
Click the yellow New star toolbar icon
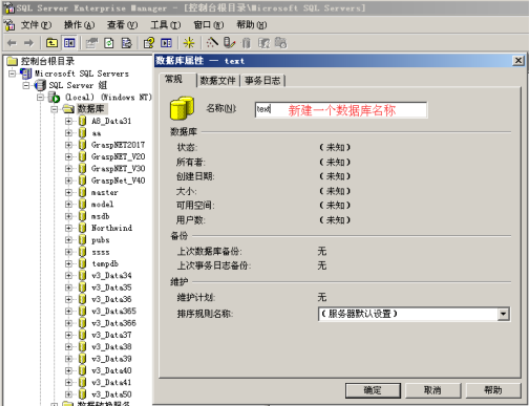coord(189,43)
